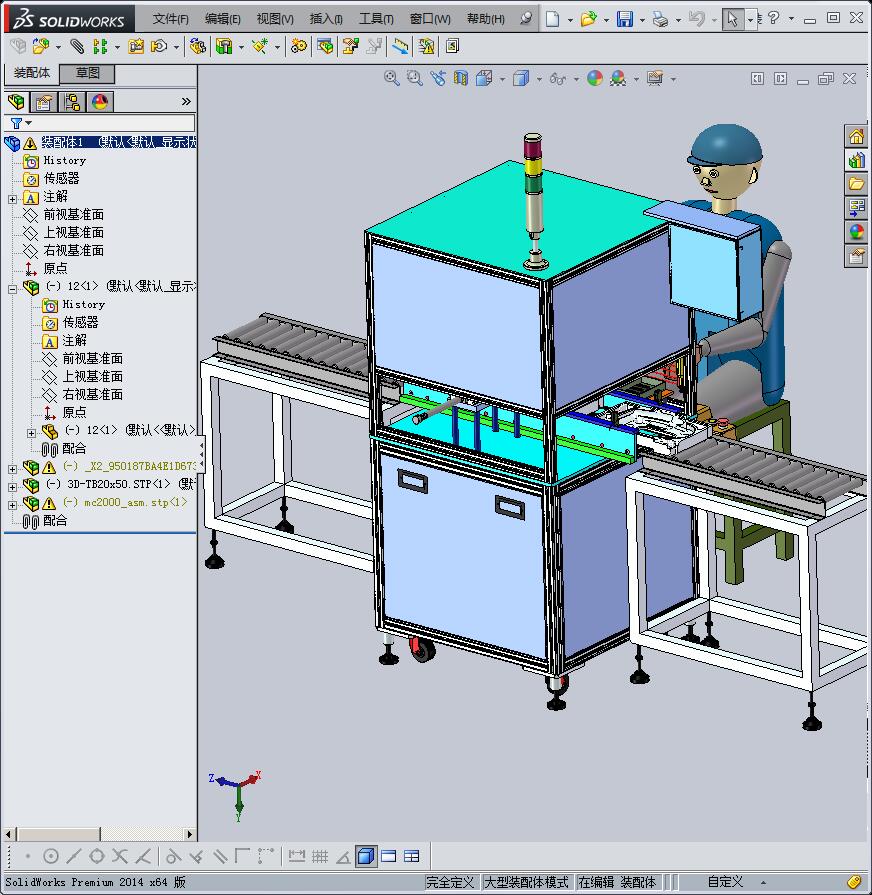Screen dimensions: 872x895
Task: Click the Mate paperclip icon in toolbar
Action: pos(76,46)
